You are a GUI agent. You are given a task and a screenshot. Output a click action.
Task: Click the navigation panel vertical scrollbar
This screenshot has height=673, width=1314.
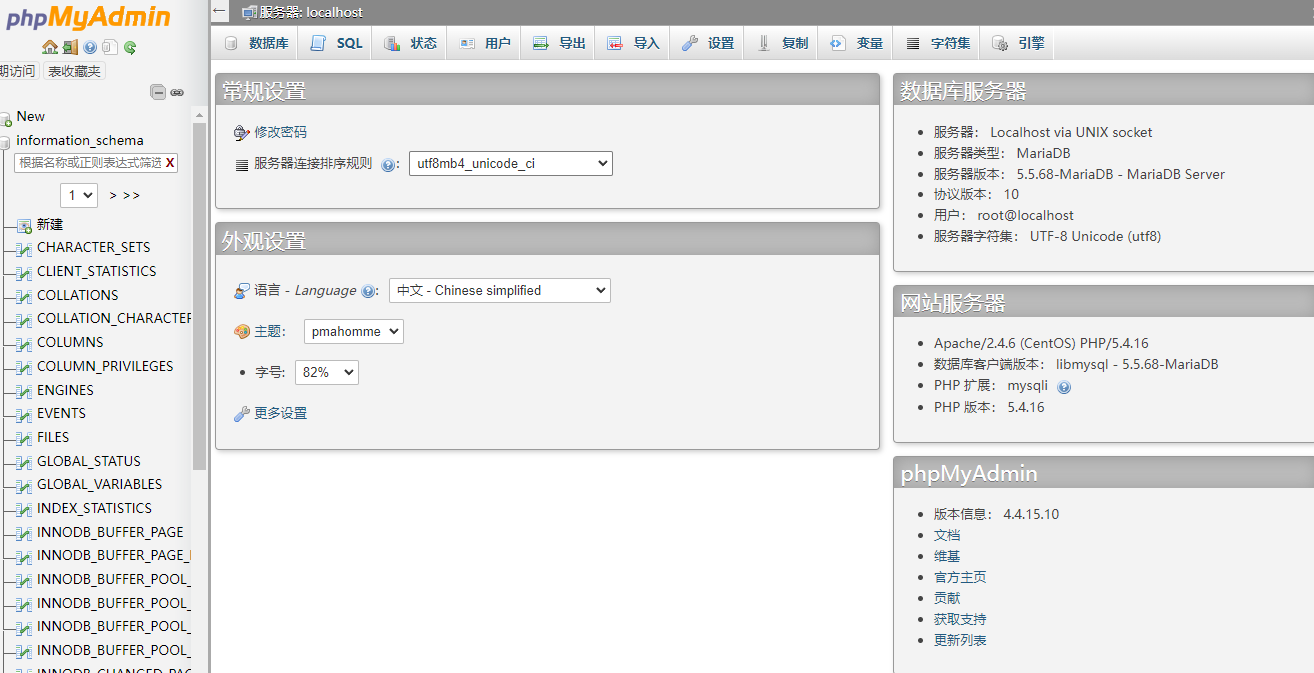[199, 296]
